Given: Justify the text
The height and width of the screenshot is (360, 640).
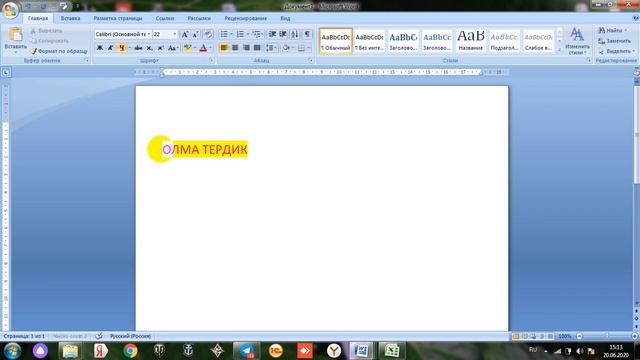Looking at the screenshot, I should tap(257, 48).
